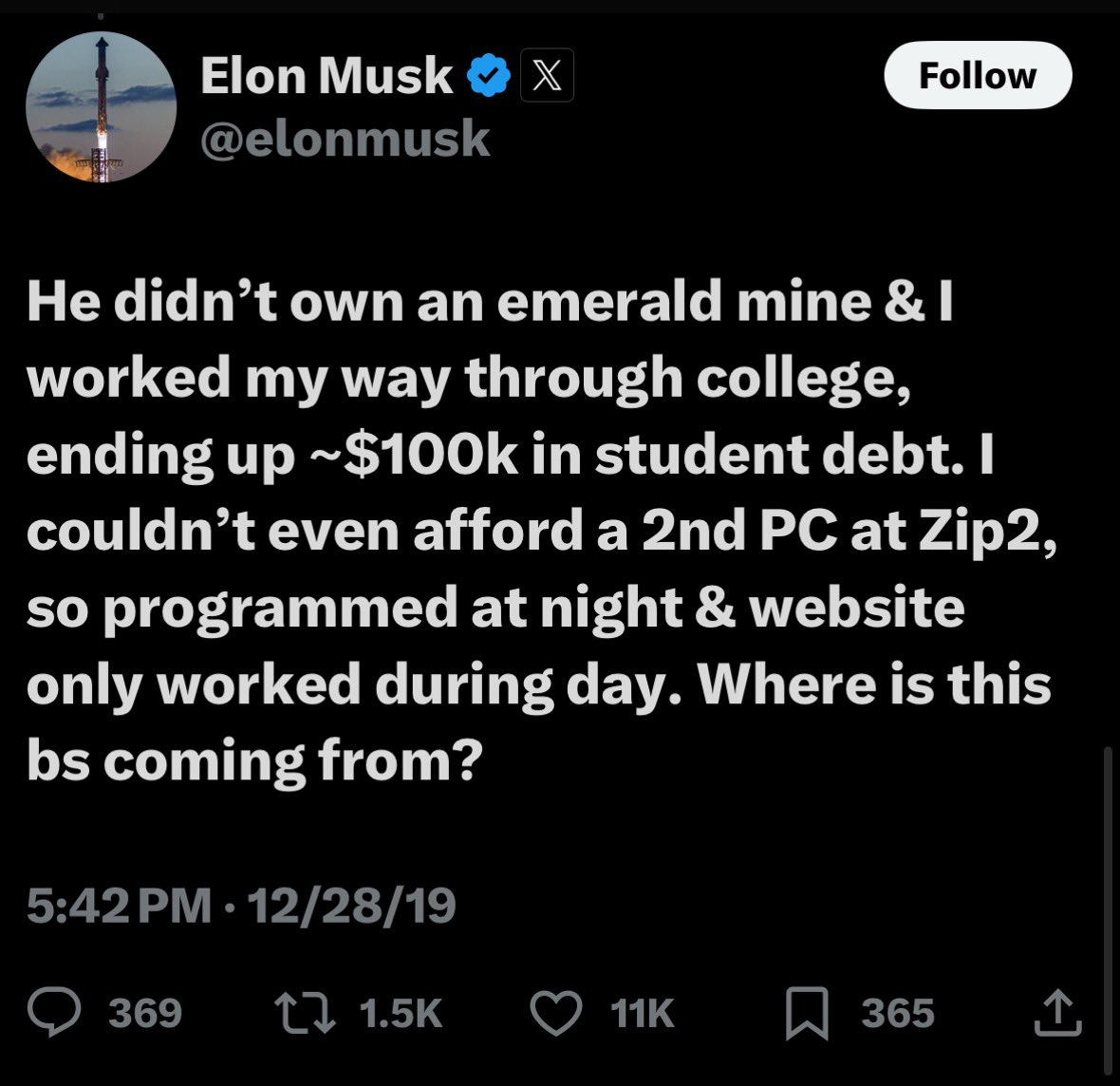Click the blue verified checkmark badge

[x=490, y=77]
